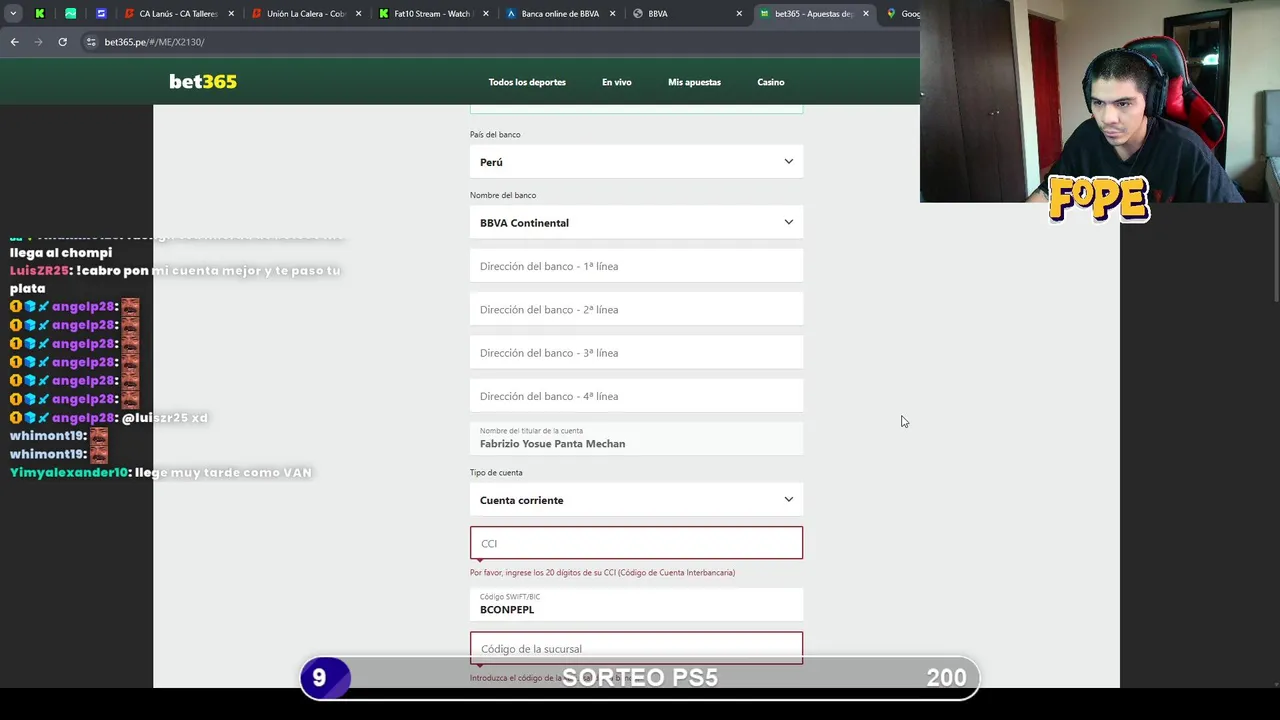1280x720 pixels.
Task: Open Todos los deportes menu
Action: click(x=527, y=82)
